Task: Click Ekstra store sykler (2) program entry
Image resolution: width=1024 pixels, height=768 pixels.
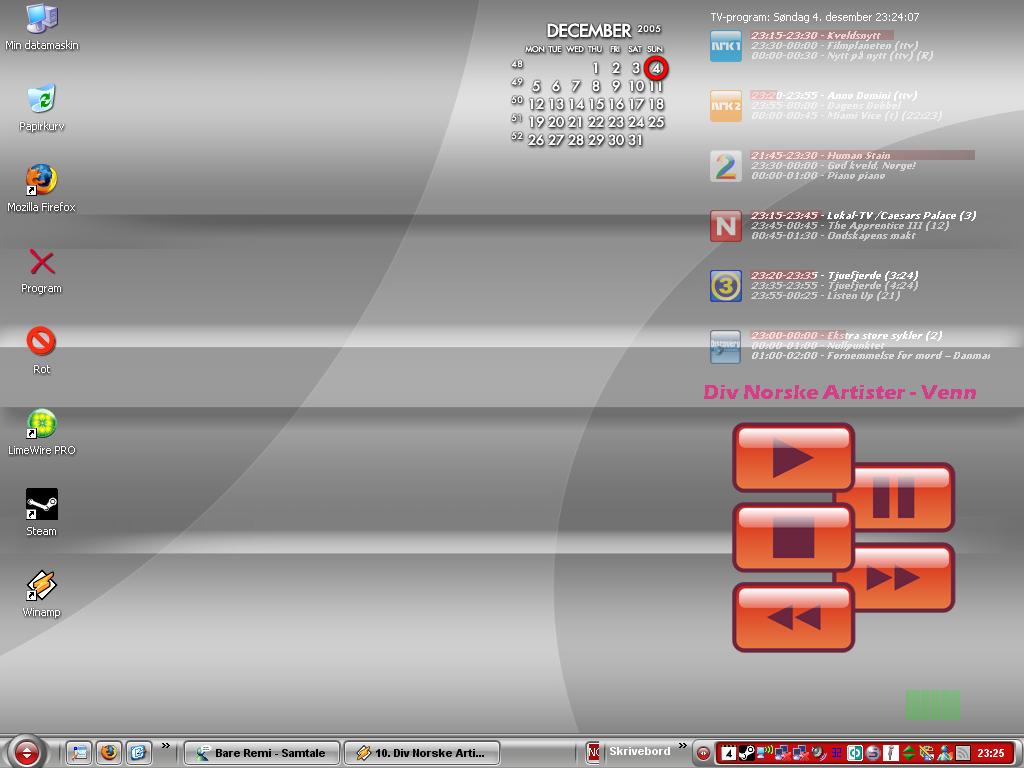Action: pyautogui.click(x=846, y=335)
